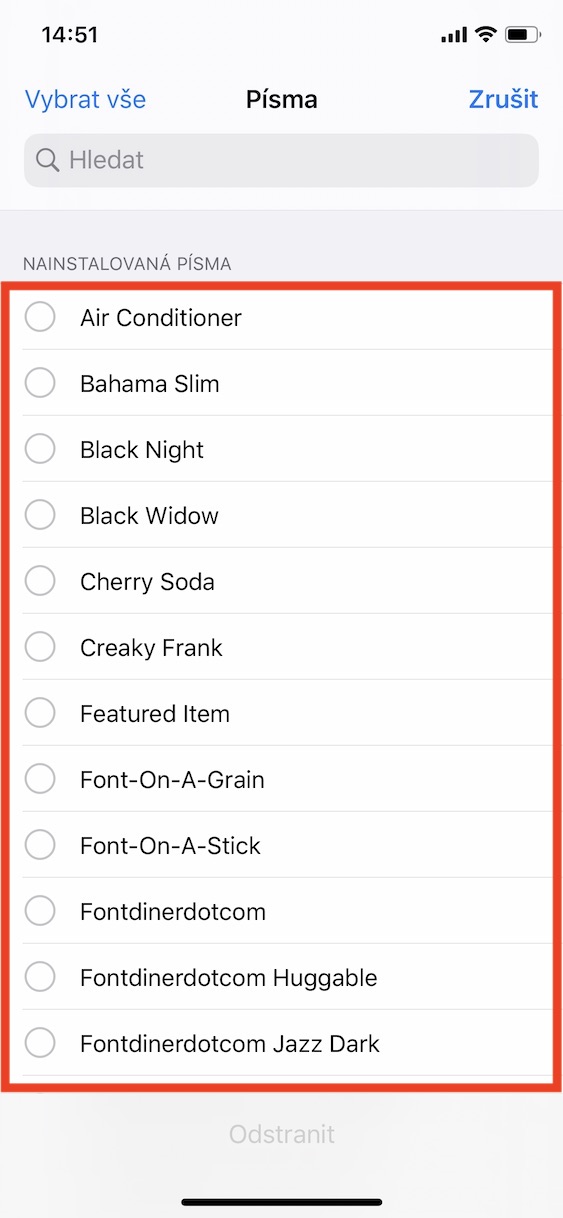Mark the Cherry Soda selection circle
Image resolution: width=563 pixels, height=1218 pixels.
40,581
